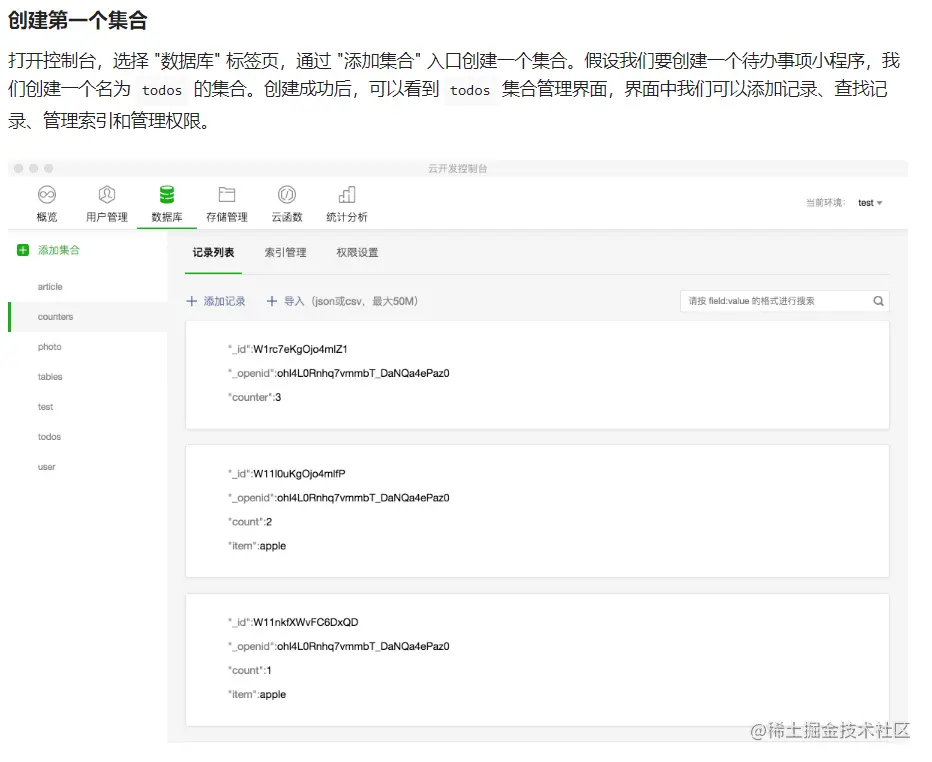Switch to the 记录列表 tab
932x762 pixels.
(213, 253)
